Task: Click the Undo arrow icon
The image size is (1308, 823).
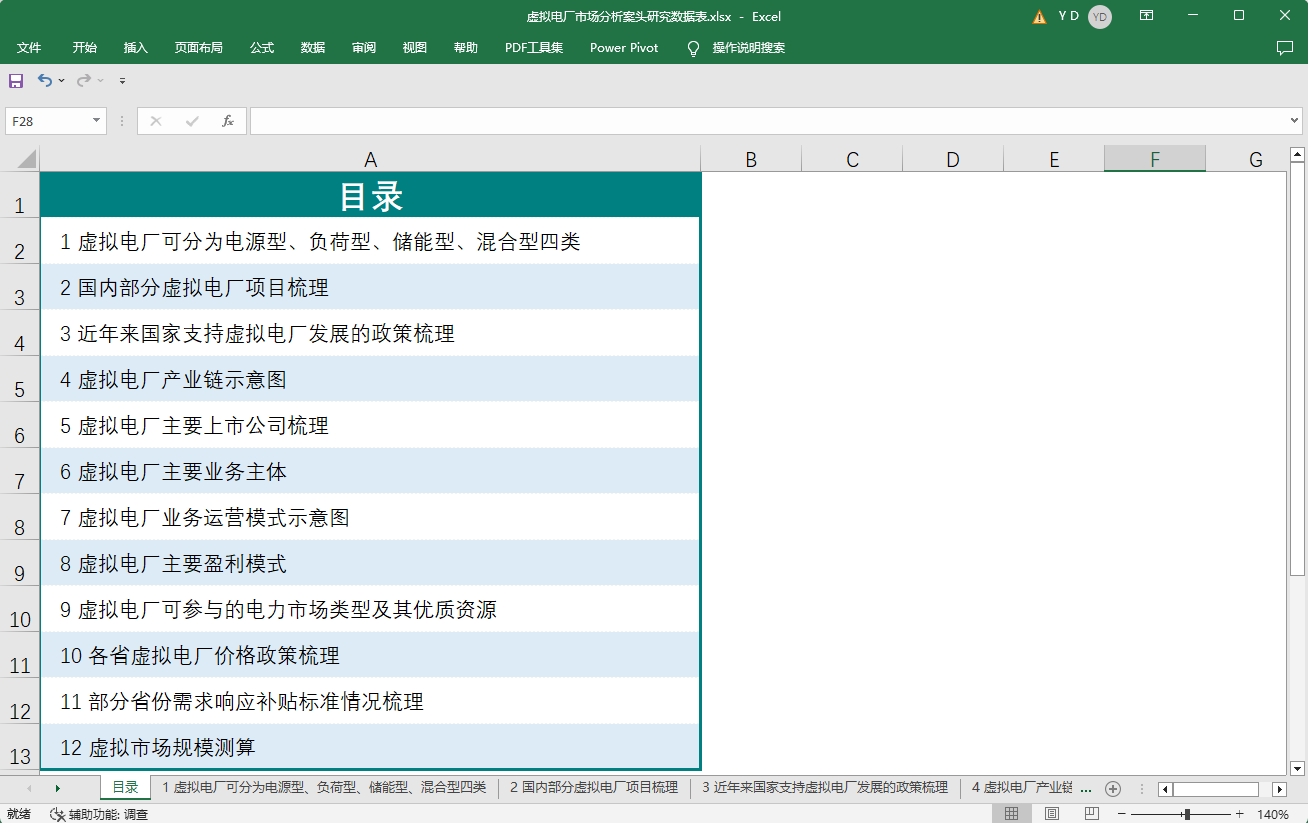Action: click(x=45, y=80)
